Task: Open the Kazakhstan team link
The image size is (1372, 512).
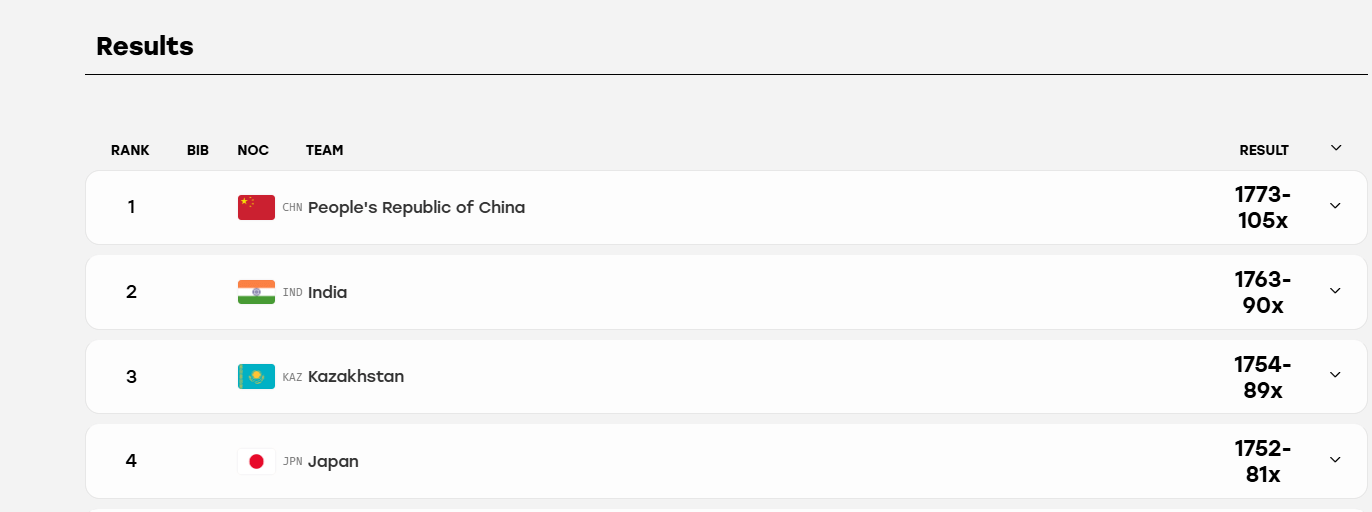Action: 356,376
